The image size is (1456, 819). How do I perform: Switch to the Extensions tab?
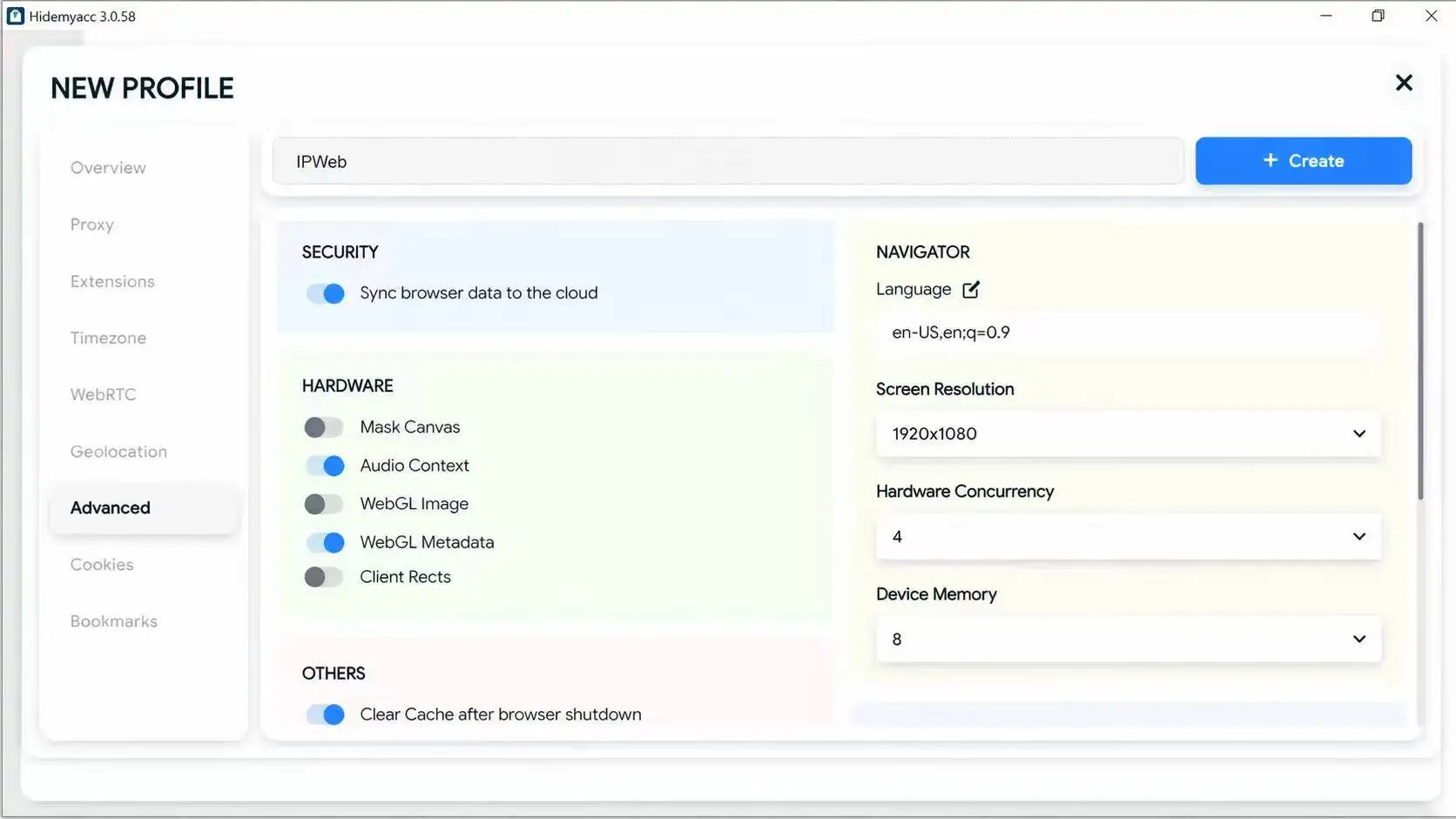(112, 281)
